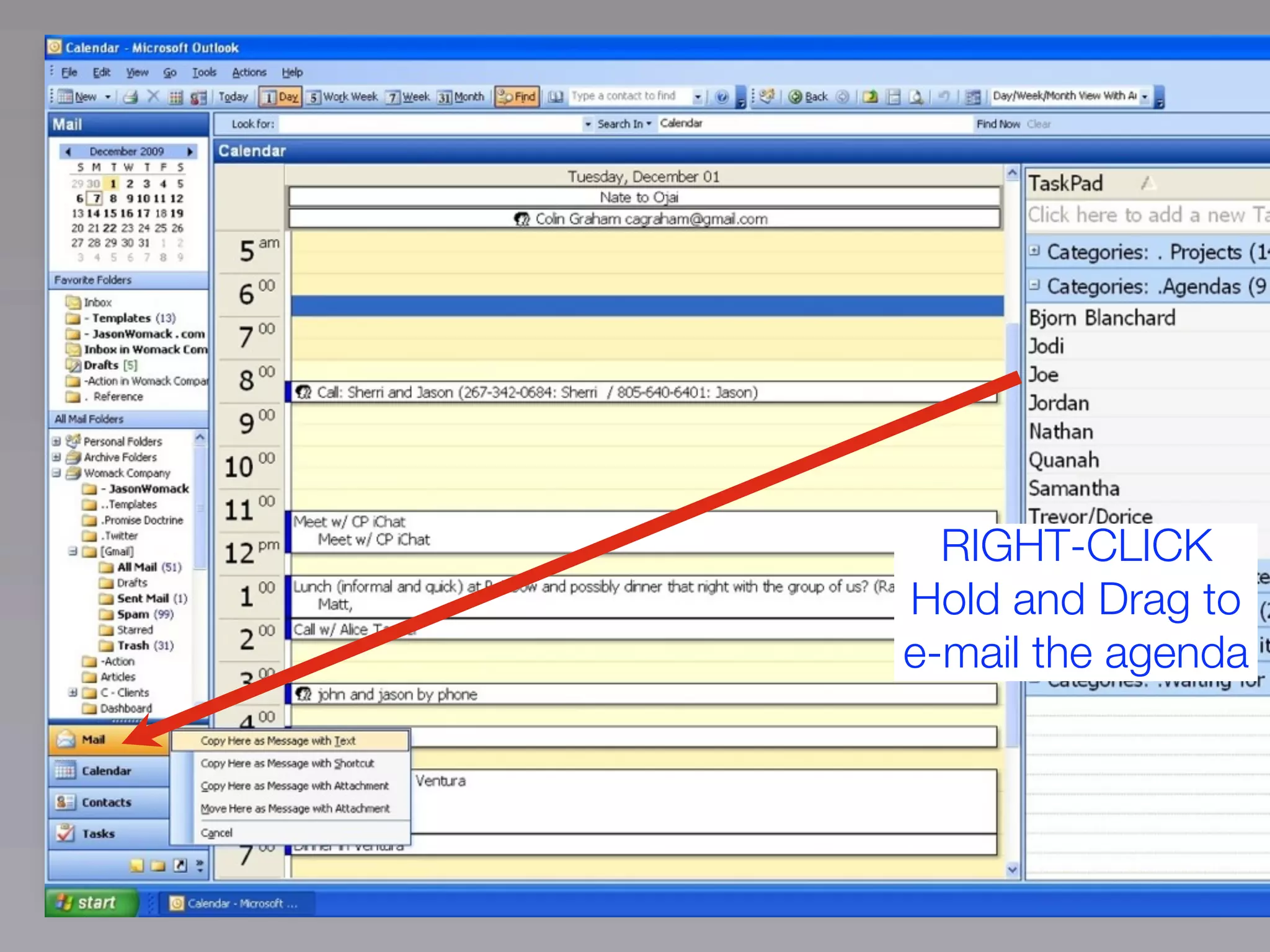Click the Today button

[233, 97]
